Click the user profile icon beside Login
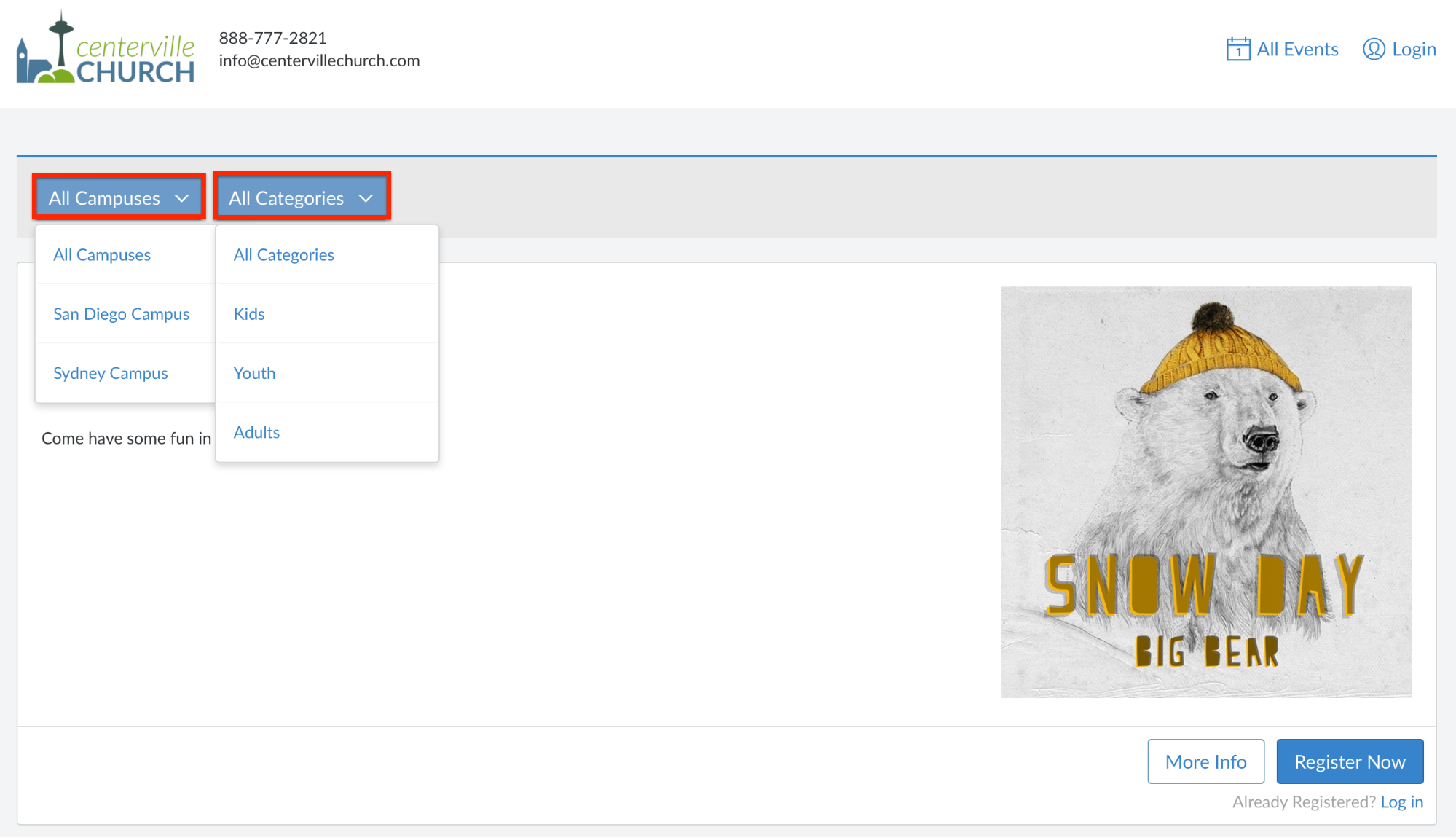 (1373, 50)
